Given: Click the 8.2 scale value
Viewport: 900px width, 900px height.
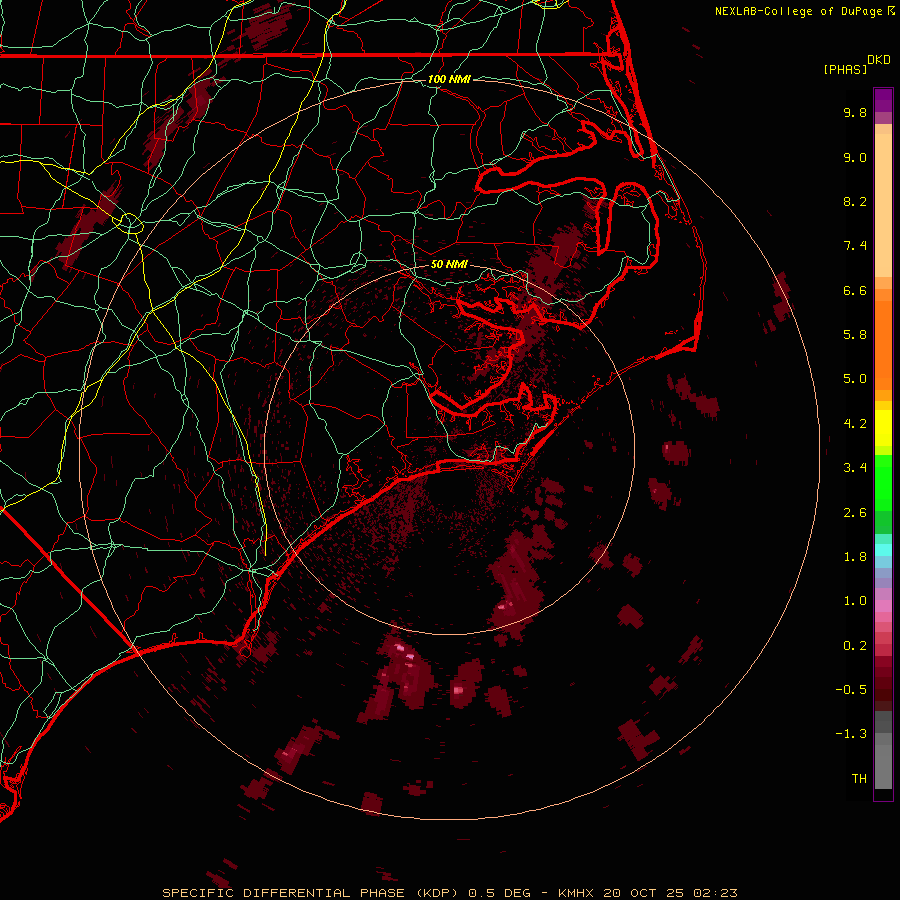Looking at the screenshot, I should 855,201.
